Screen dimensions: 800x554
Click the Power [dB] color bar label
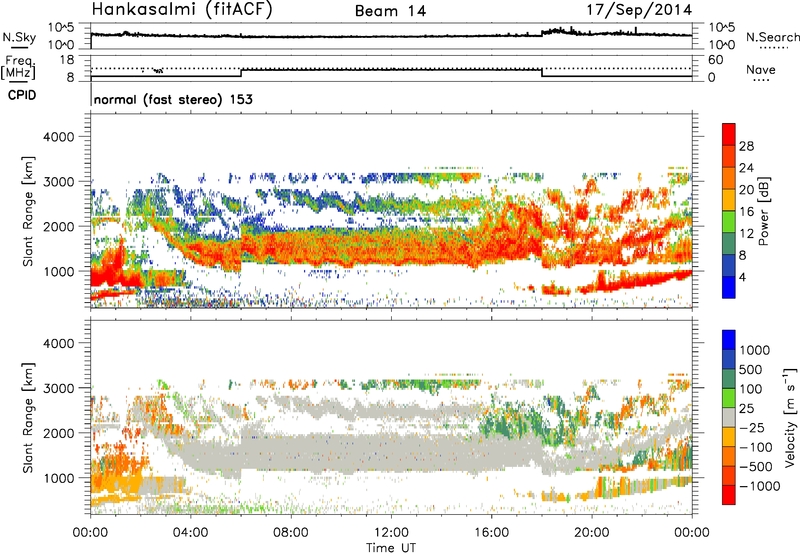[x=763, y=211]
